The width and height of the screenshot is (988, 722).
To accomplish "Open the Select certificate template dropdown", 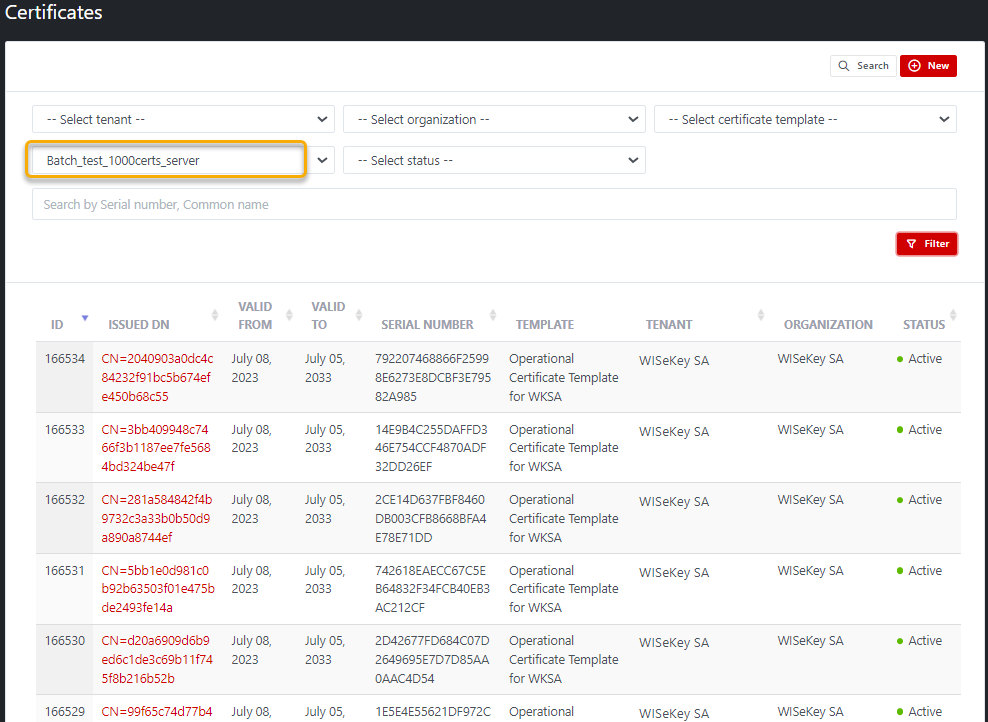I will (x=805, y=119).
